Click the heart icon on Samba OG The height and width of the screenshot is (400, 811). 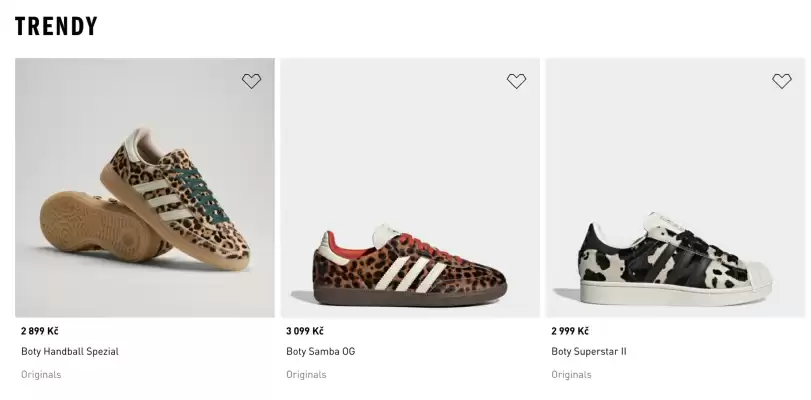pyautogui.click(x=516, y=81)
